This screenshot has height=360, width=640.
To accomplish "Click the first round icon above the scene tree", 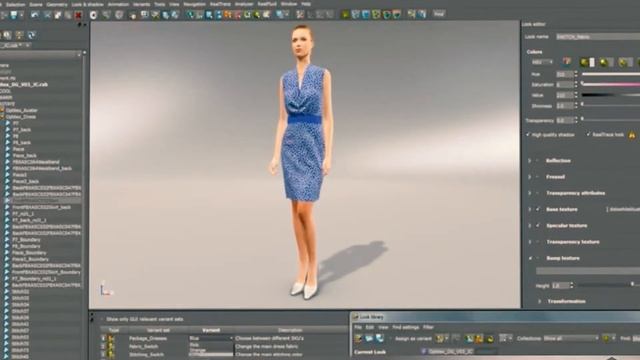I will pyautogui.click(x=7, y=35).
